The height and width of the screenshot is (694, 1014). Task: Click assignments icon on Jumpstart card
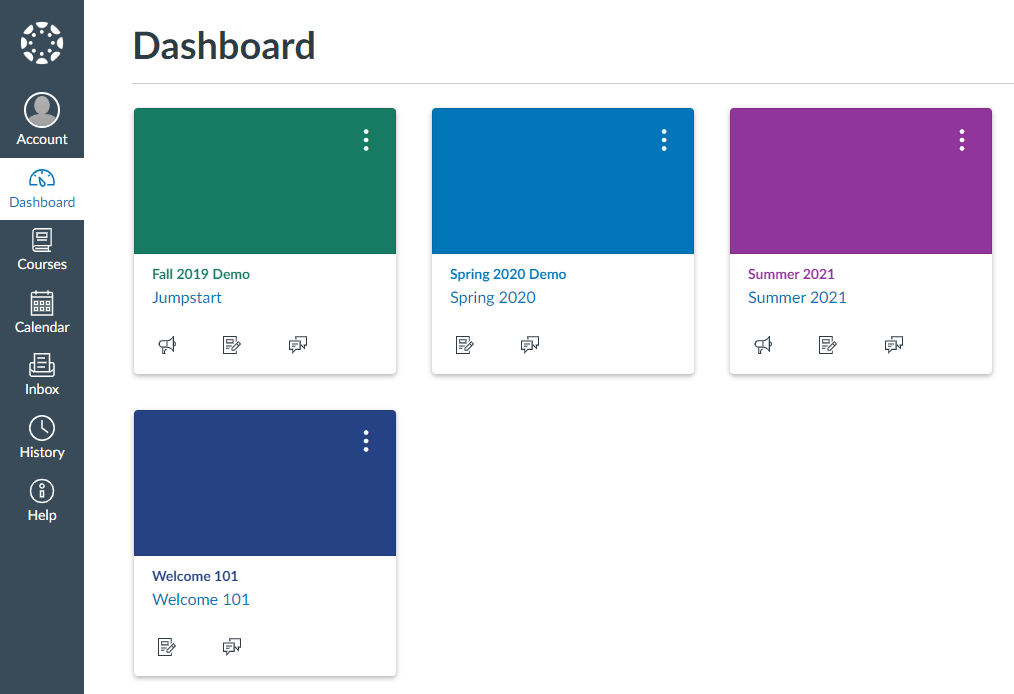[232, 345]
